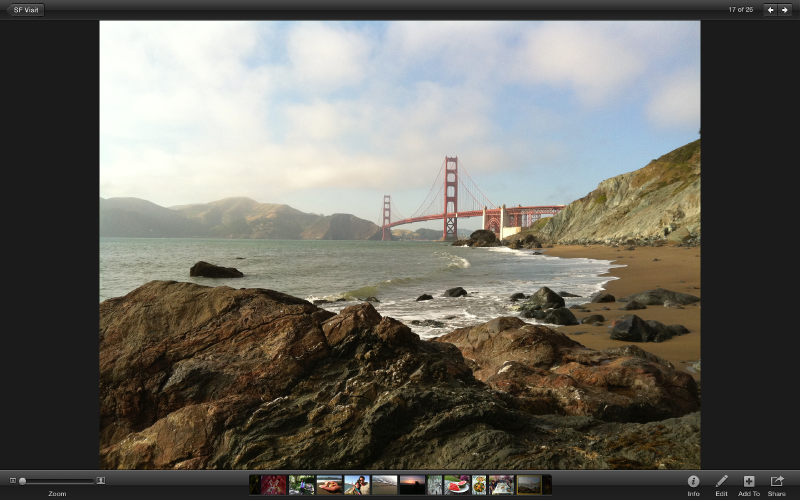The height and width of the screenshot is (502, 800).
Task: Click the main Golden Gate Bridge photo
Action: coord(399,245)
